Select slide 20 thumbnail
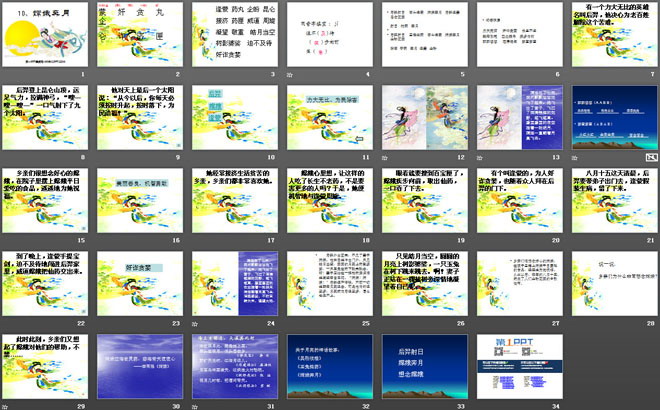 (x=520, y=200)
